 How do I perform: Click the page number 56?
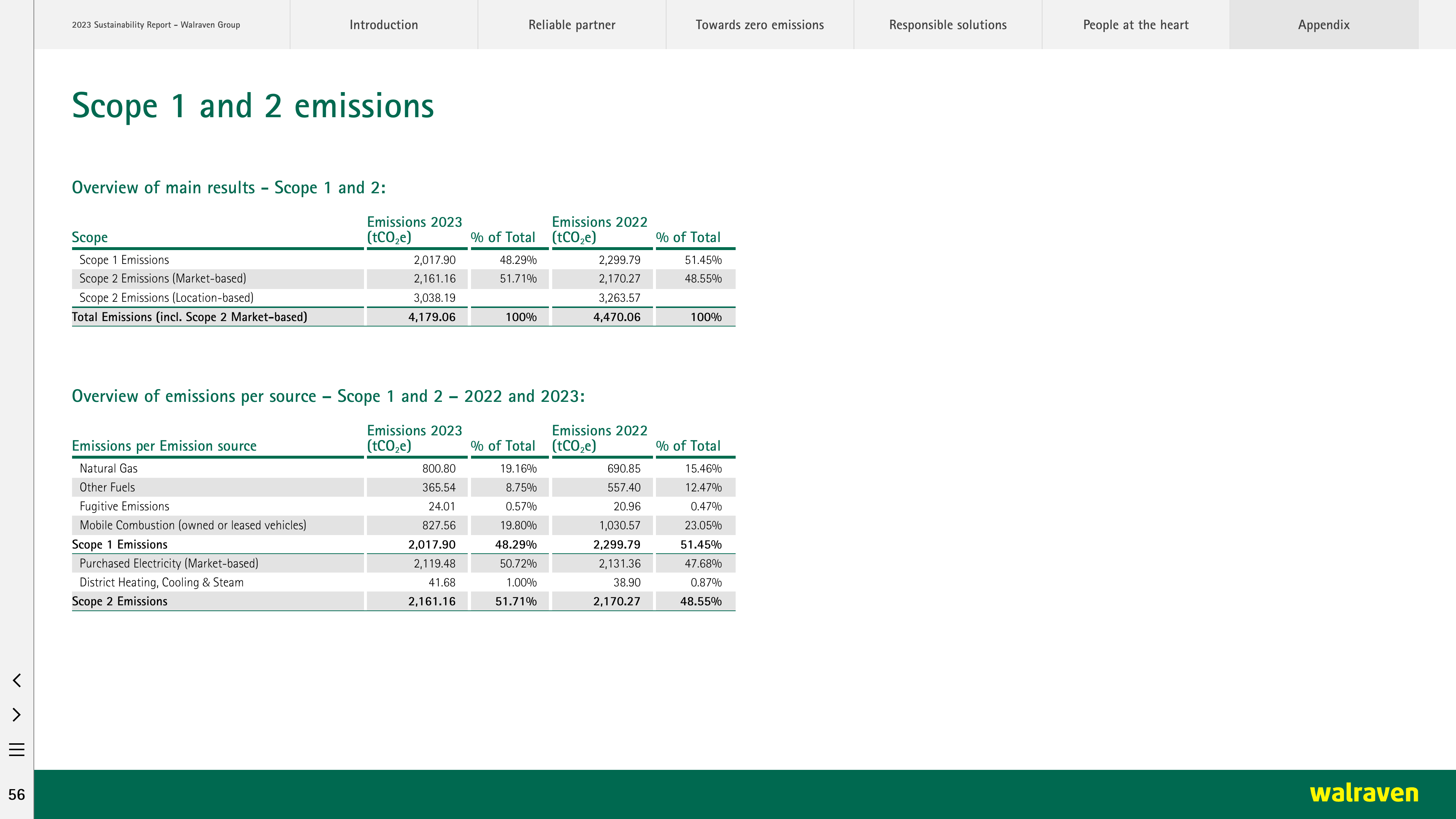coord(16,795)
